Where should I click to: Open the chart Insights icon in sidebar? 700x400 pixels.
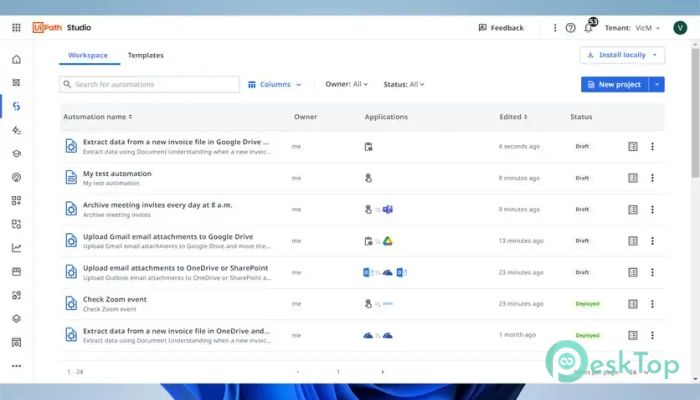click(x=17, y=248)
